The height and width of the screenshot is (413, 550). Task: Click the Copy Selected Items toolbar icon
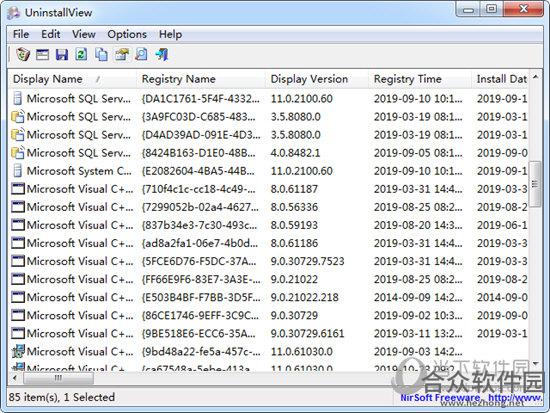[x=101, y=55]
